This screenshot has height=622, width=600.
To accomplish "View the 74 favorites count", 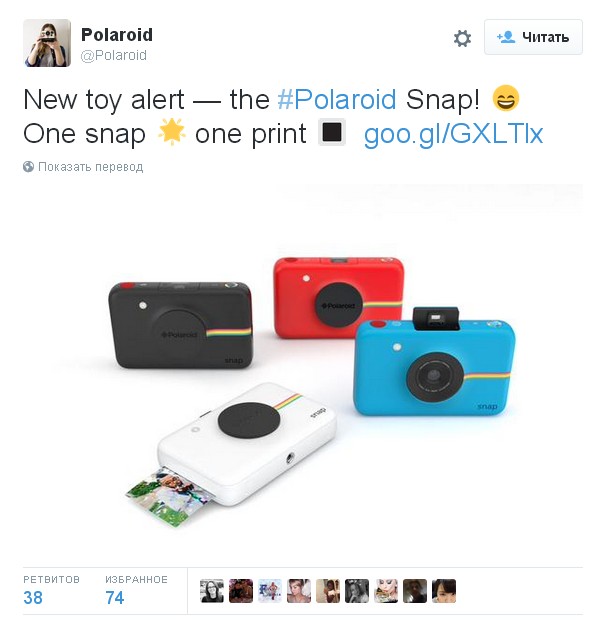I will [x=115, y=597].
